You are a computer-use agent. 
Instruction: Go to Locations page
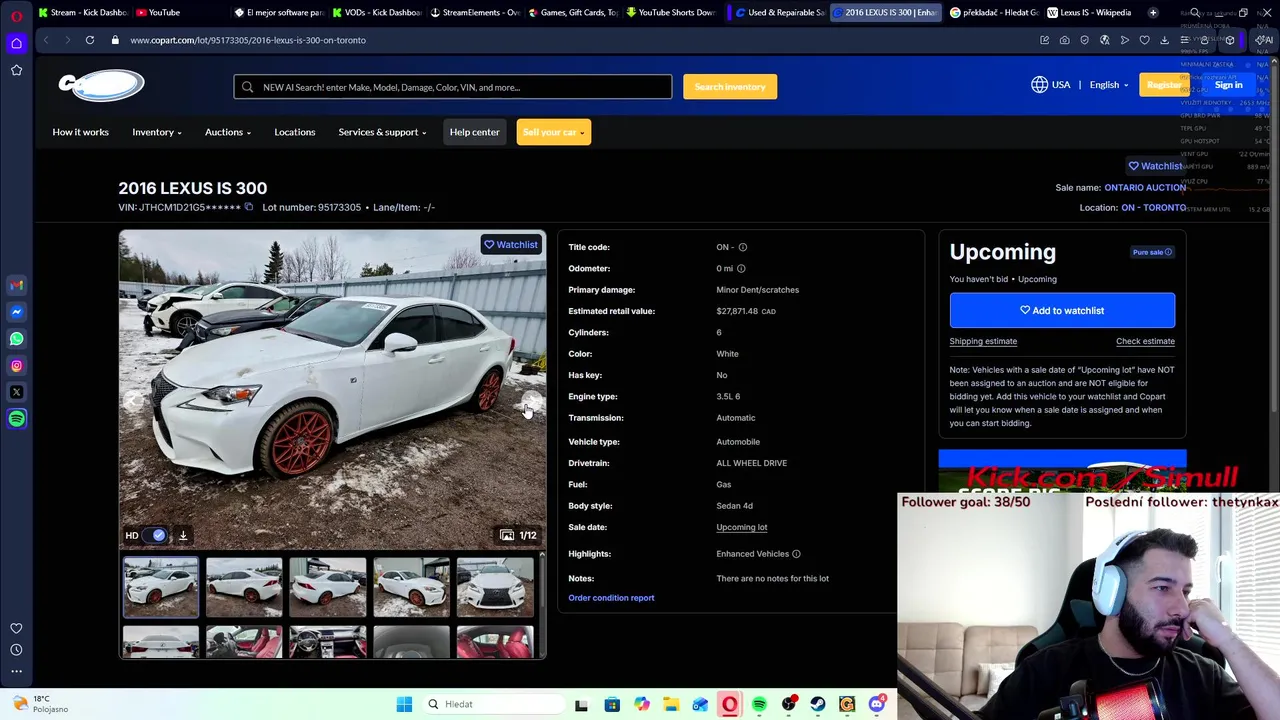295,132
